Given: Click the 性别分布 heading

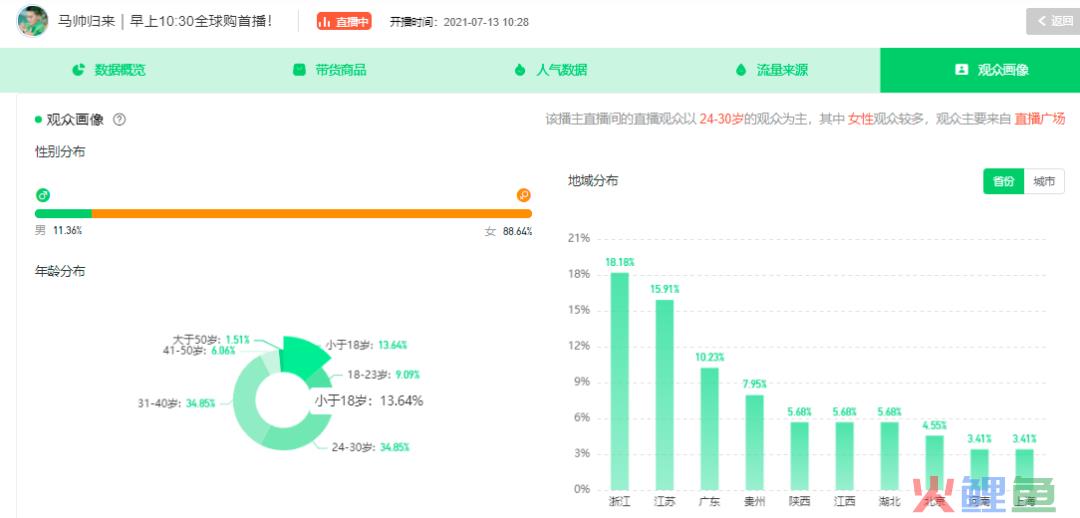Looking at the screenshot, I should pos(60,152).
